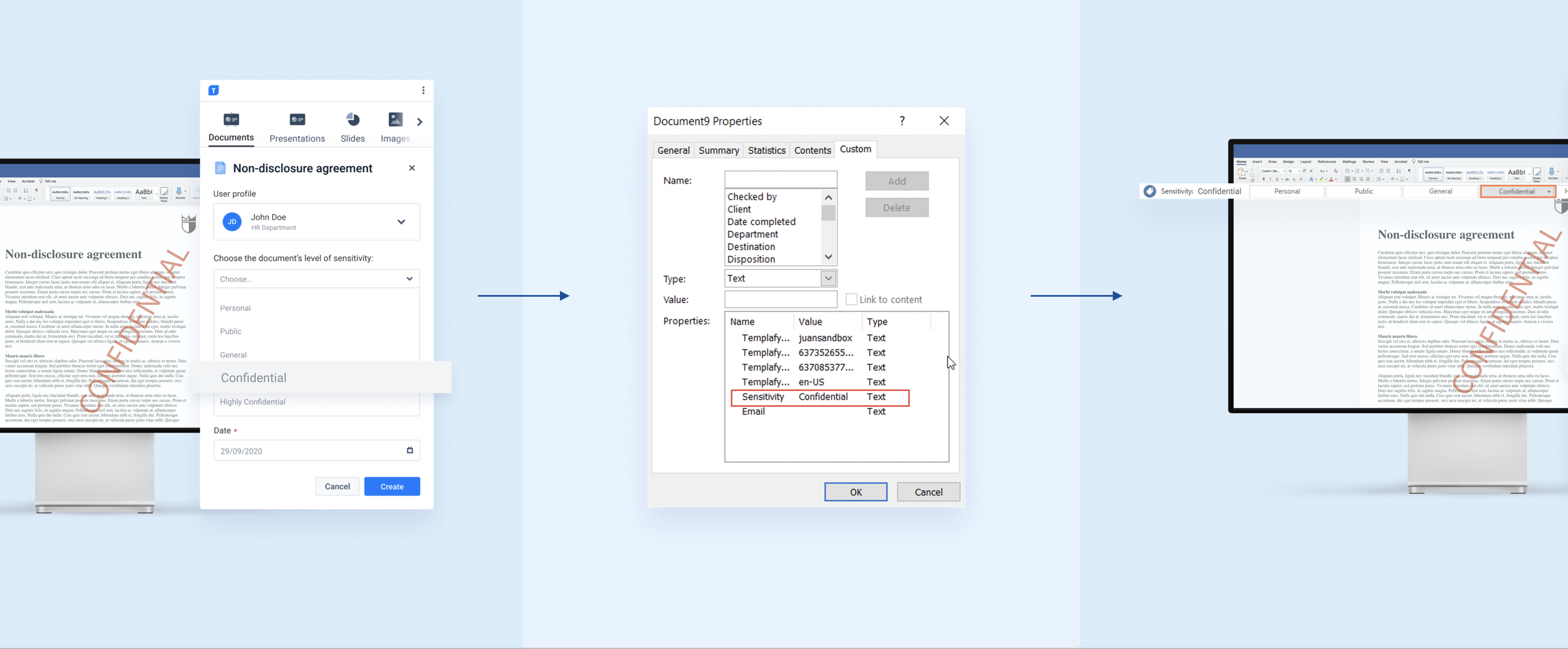This screenshot has height=649, width=1568.
Task: Click the Images icon in Templafy sidebar
Action: point(395,120)
